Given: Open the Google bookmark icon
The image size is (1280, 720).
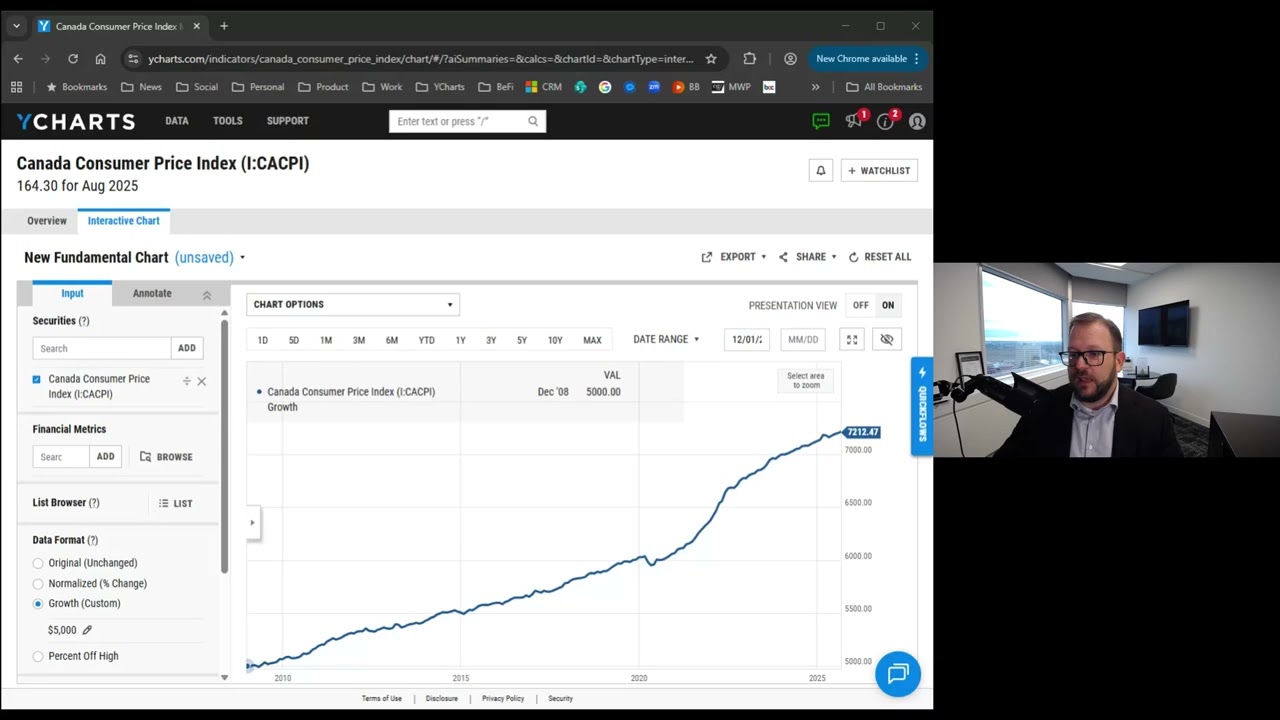Looking at the screenshot, I should 605,87.
